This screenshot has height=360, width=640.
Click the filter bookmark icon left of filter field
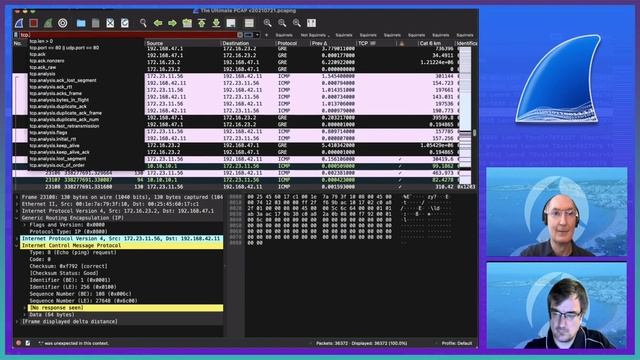(16, 35)
